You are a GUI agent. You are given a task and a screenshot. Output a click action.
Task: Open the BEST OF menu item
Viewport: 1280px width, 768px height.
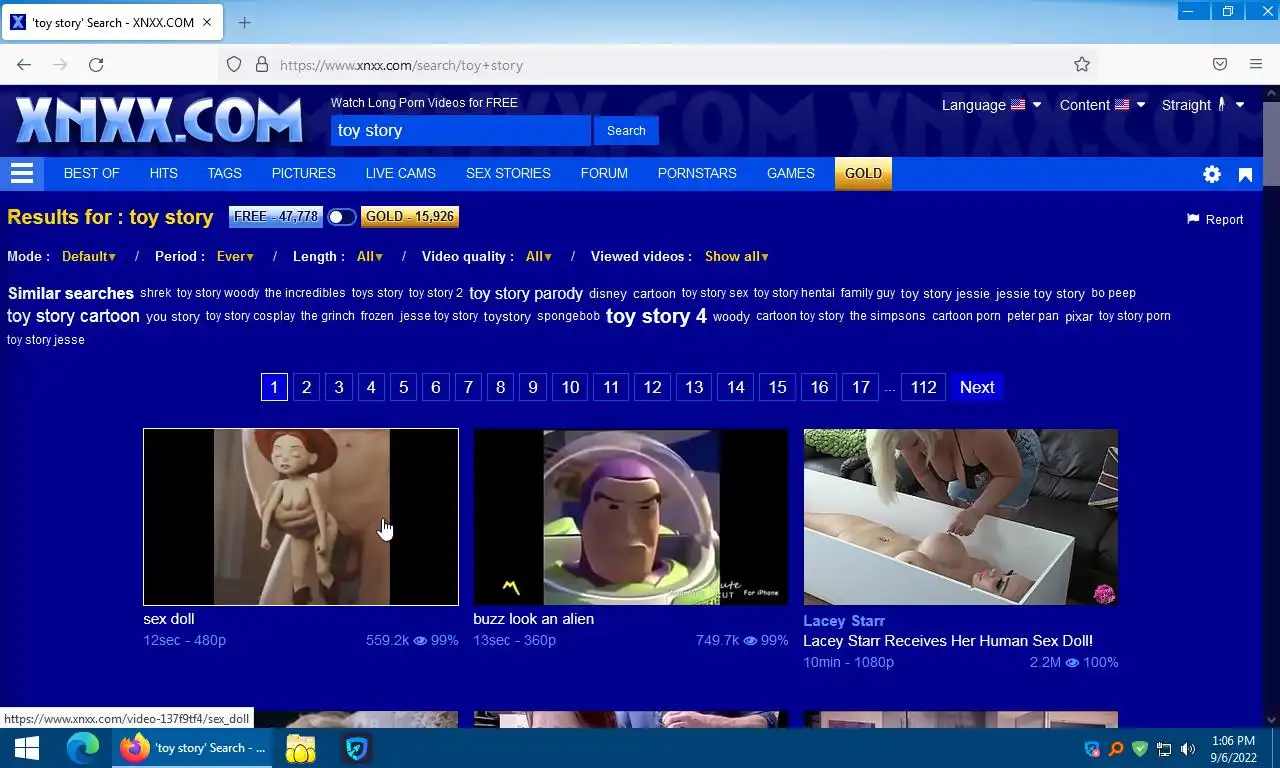coord(91,174)
